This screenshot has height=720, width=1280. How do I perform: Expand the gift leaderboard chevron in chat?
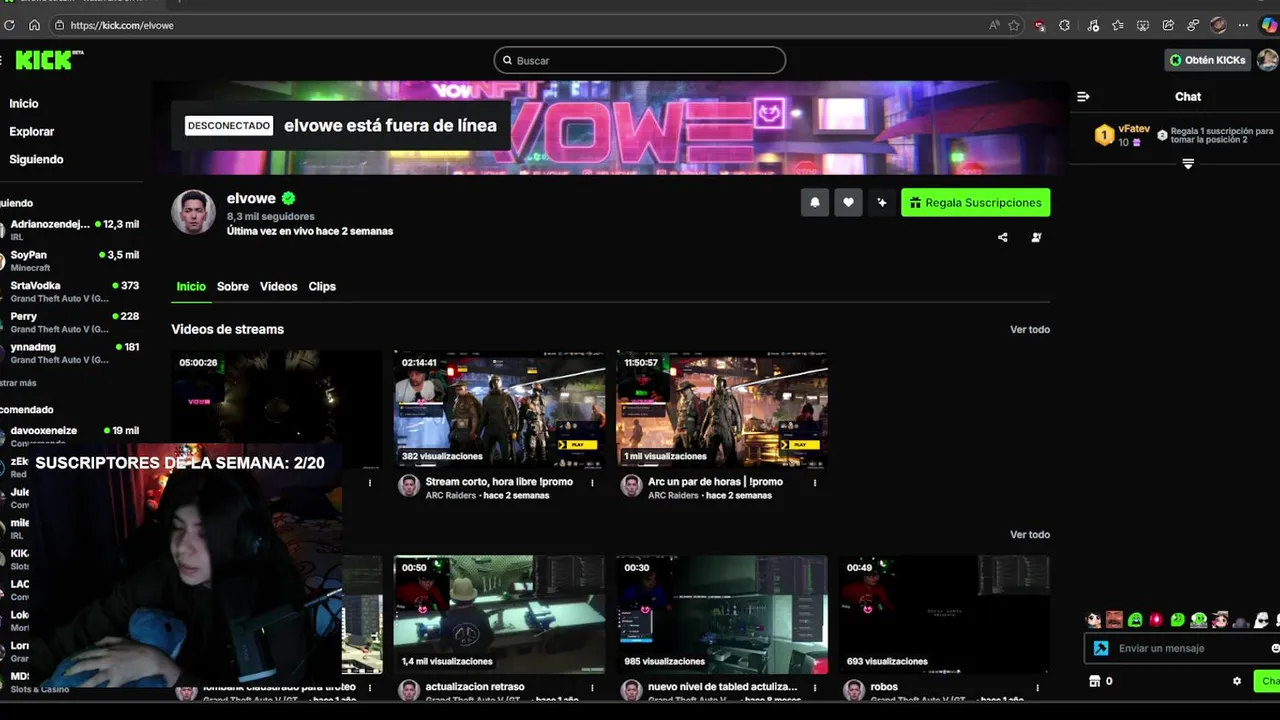pyautogui.click(x=1188, y=164)
